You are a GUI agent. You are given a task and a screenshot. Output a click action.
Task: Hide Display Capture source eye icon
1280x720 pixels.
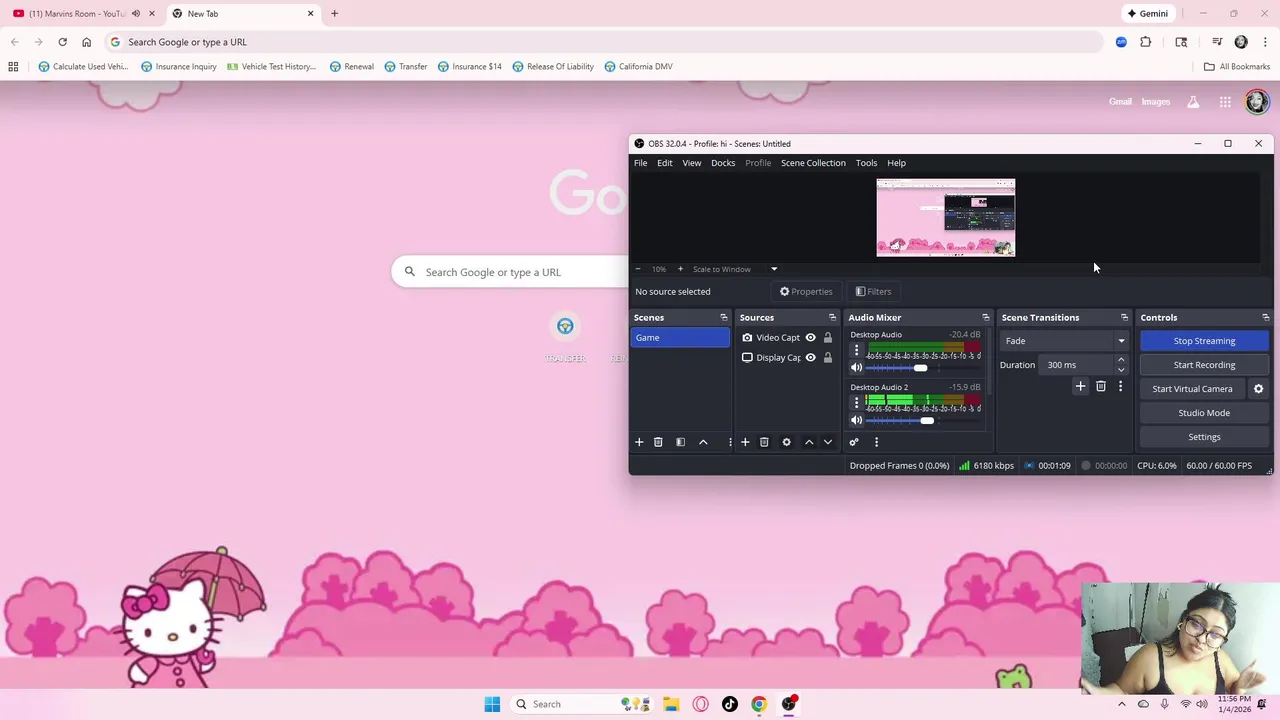pyautogui.click(x=811, y=358)
